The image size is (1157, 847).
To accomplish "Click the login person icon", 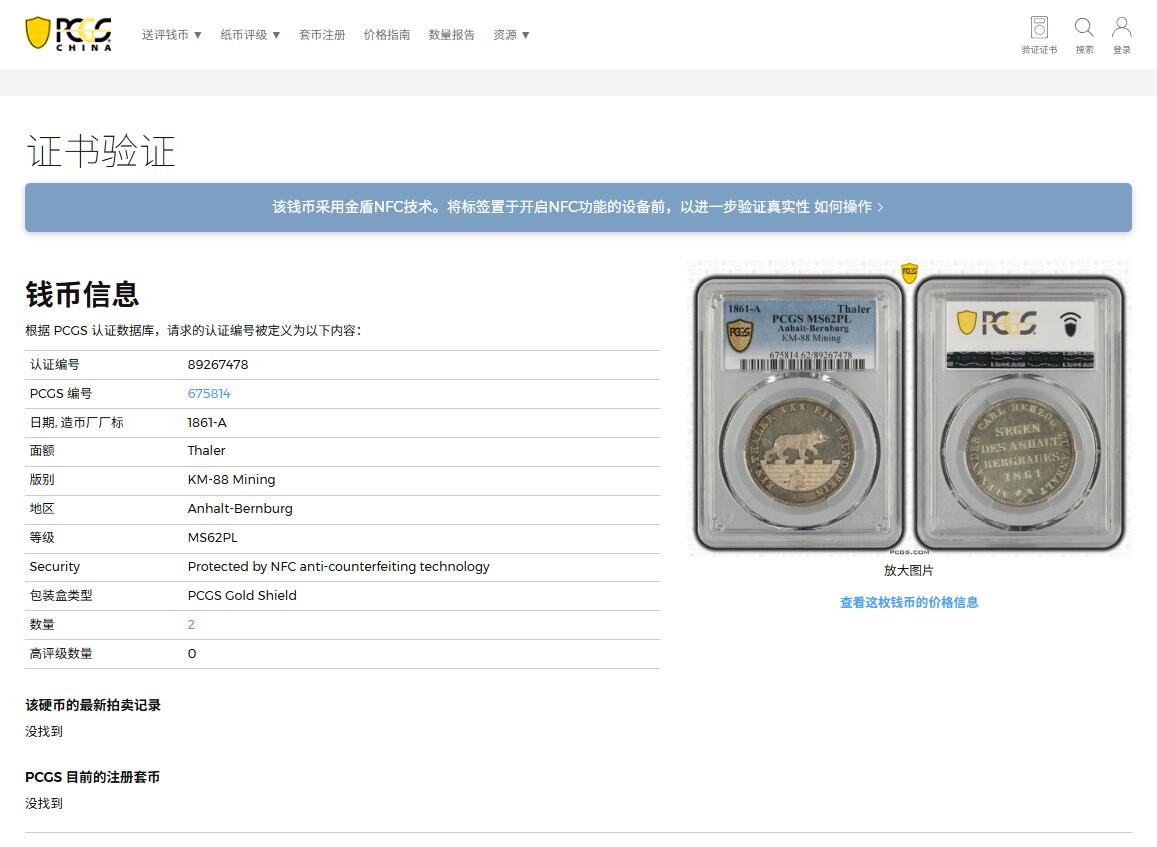I will [x=1122, y=28].
